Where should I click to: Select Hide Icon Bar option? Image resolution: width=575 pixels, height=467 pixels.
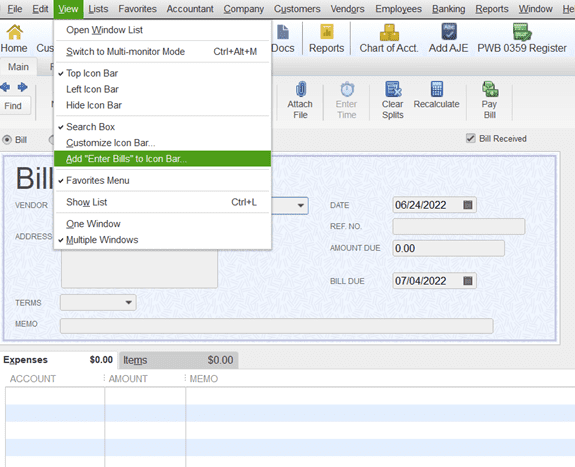click(162, 105)
